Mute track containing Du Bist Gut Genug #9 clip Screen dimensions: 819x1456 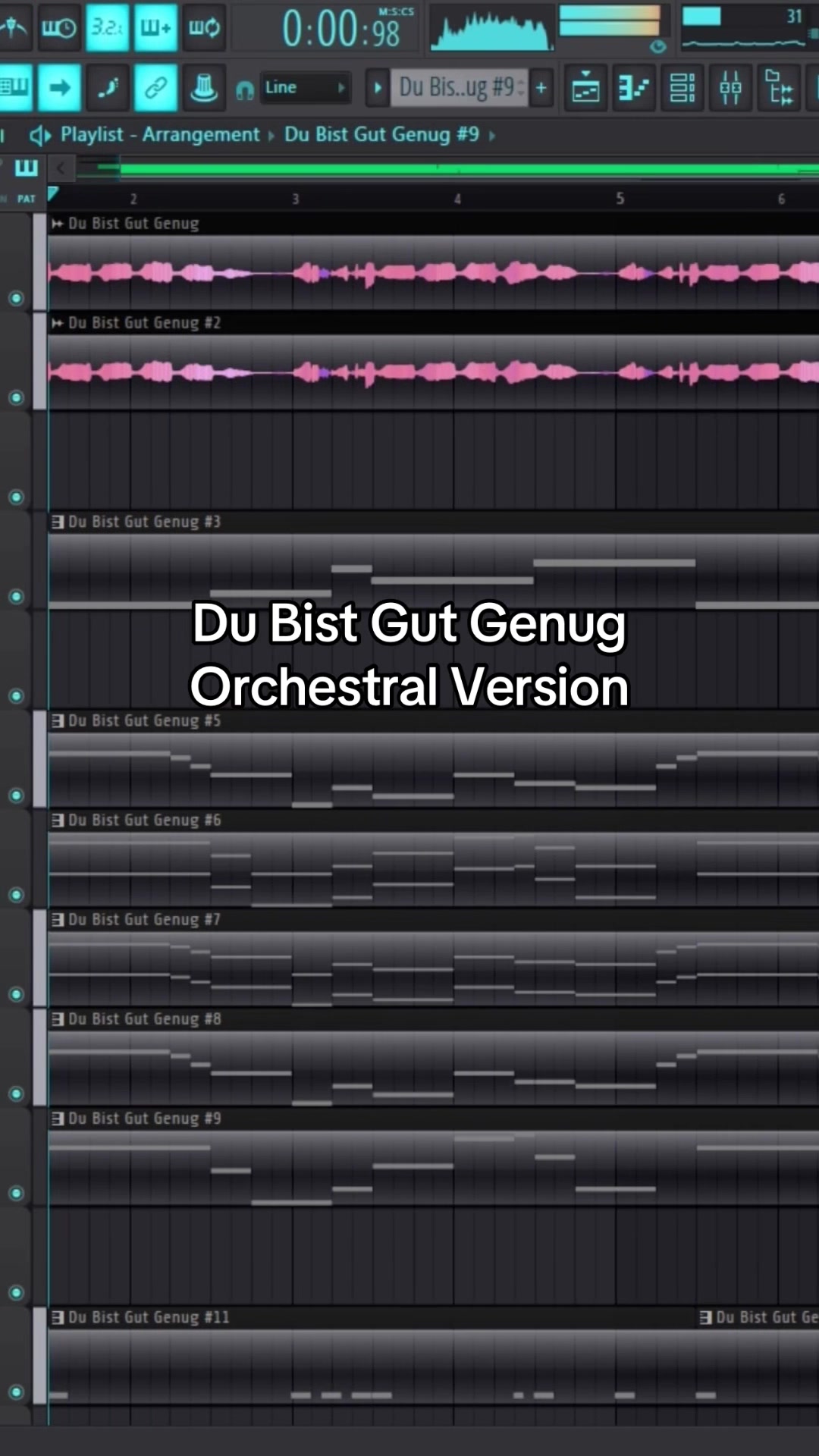click(16, 1193)
